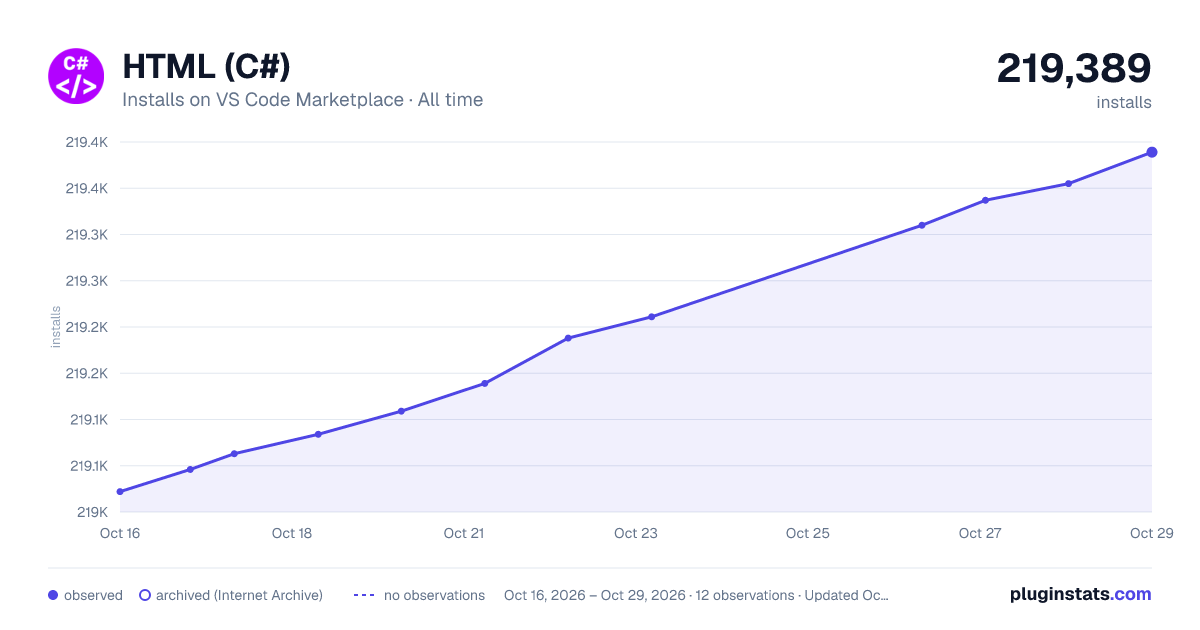Click the 'Oct 29' x-axis label
The width and height of the screenshot is (1200, 630).
(x=1150, y=533)
